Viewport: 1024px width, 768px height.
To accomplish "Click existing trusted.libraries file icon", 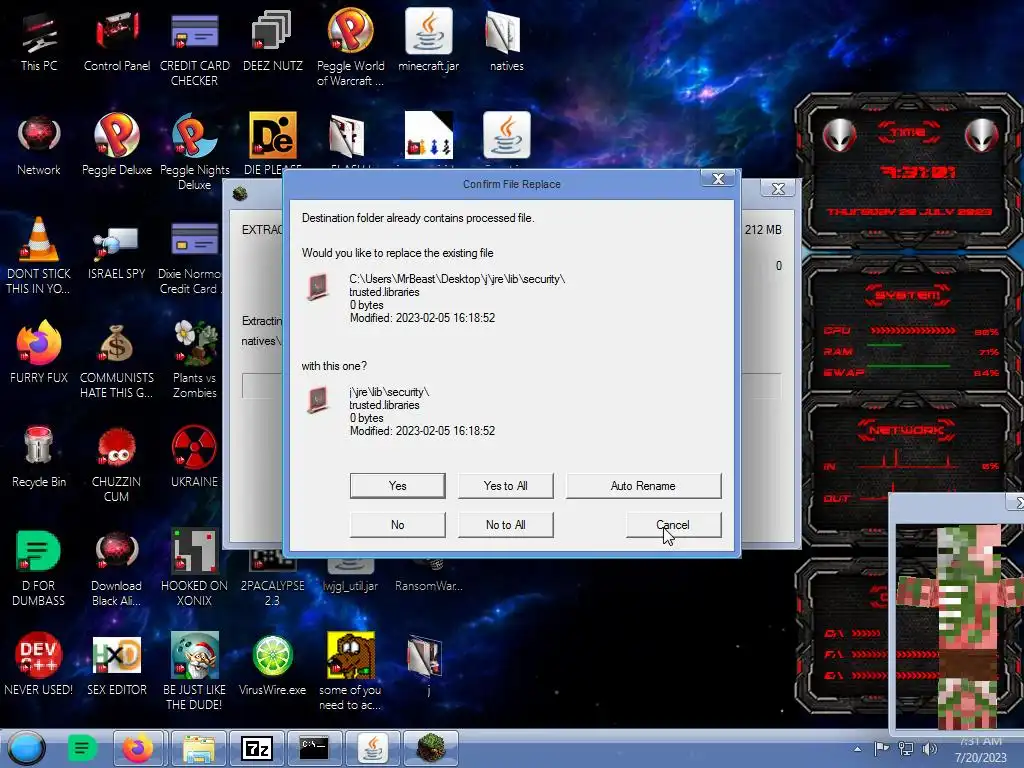I will point(317,287).
